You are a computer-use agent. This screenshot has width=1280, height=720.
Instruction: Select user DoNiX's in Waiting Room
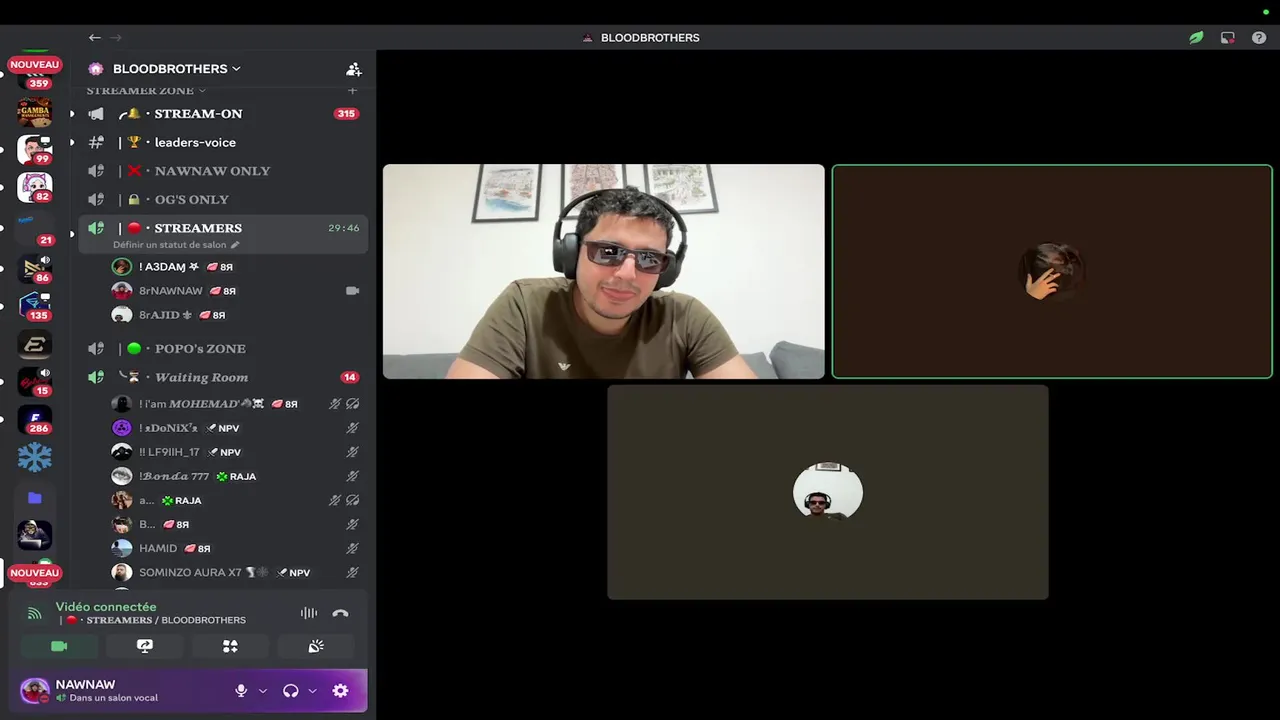click(237, 428)
